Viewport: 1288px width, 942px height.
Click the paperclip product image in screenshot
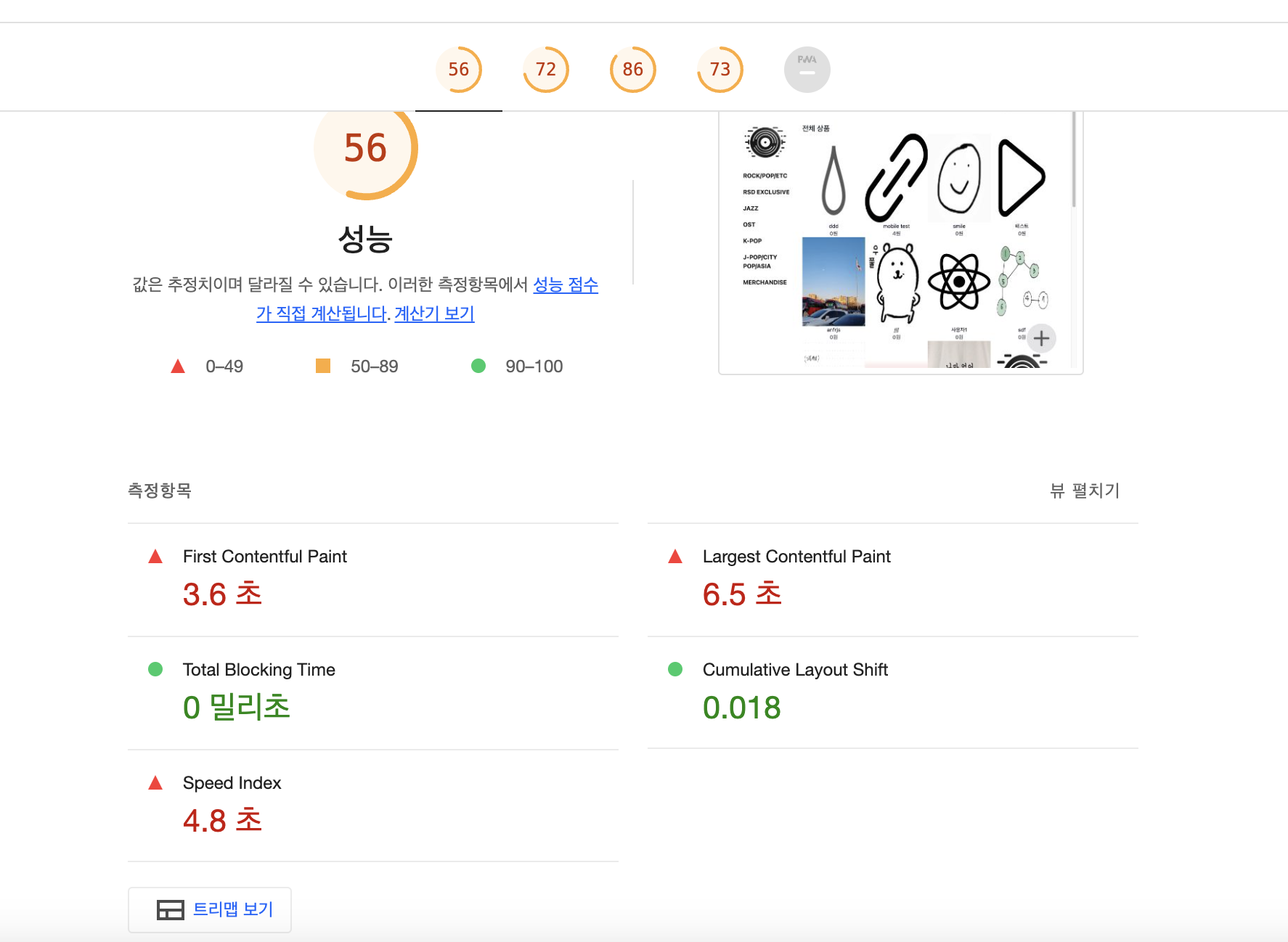(x=897, y=178)
